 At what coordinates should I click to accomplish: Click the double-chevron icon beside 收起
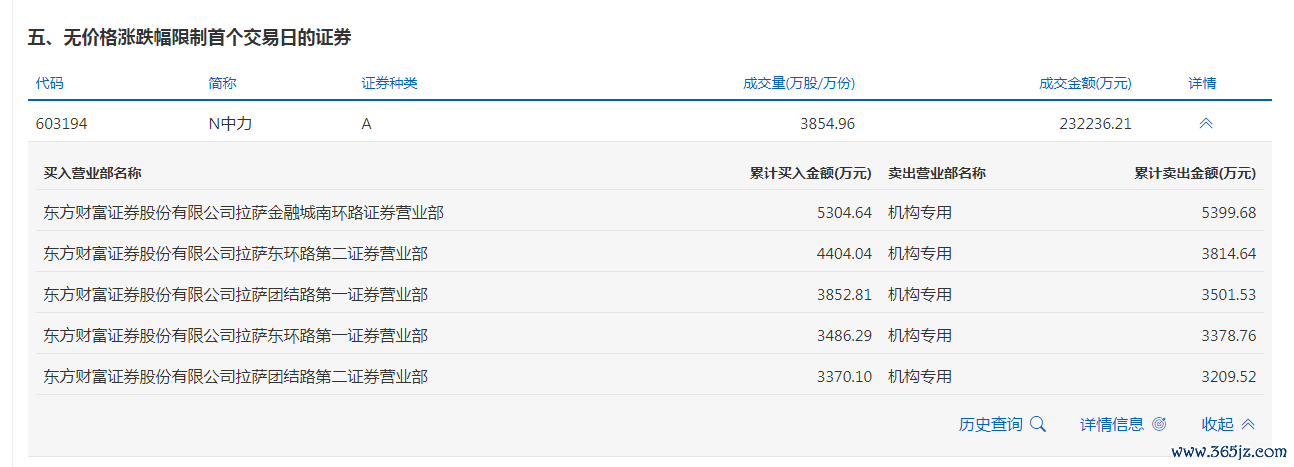tap(1248, 424)
